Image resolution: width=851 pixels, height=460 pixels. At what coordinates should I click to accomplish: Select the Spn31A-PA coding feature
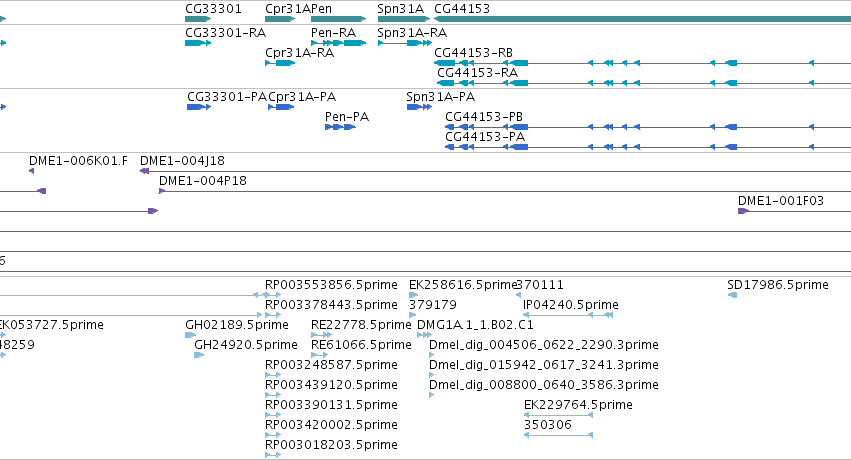420,107
